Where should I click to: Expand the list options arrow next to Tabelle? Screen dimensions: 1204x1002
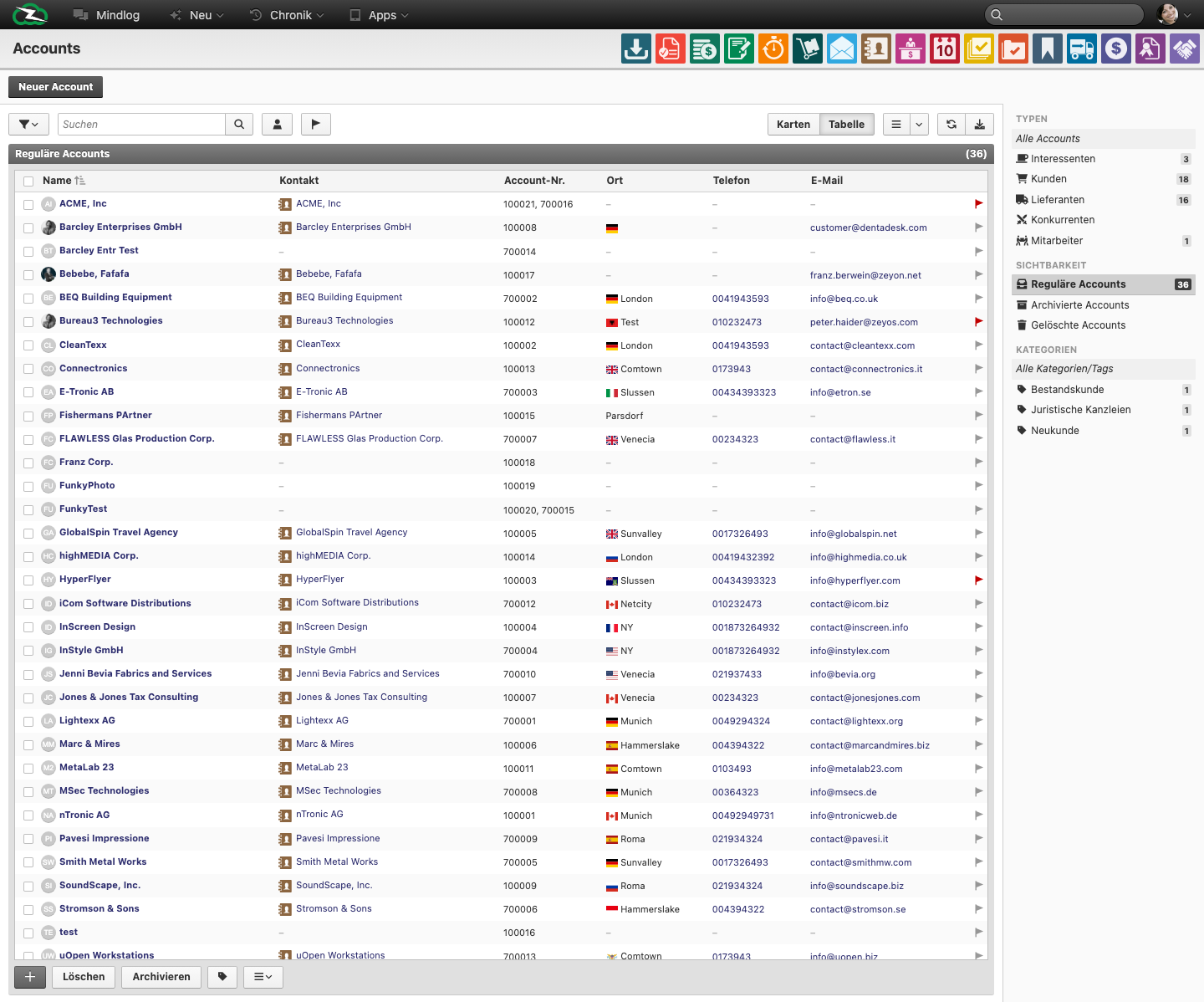(x=919, y=124)
